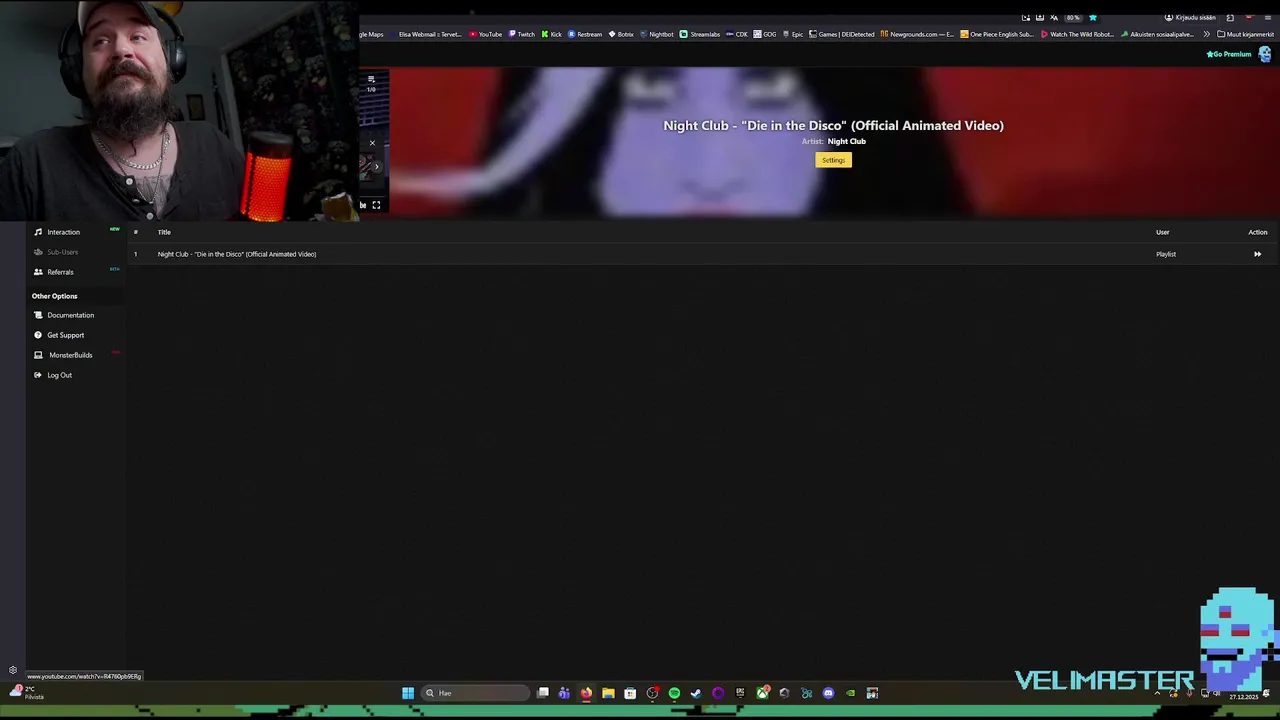Image resolution: width=1280 pixels, height=720 pixels.
Task: Open the Twitch bookmark
Action: click(x=521, y=34)
